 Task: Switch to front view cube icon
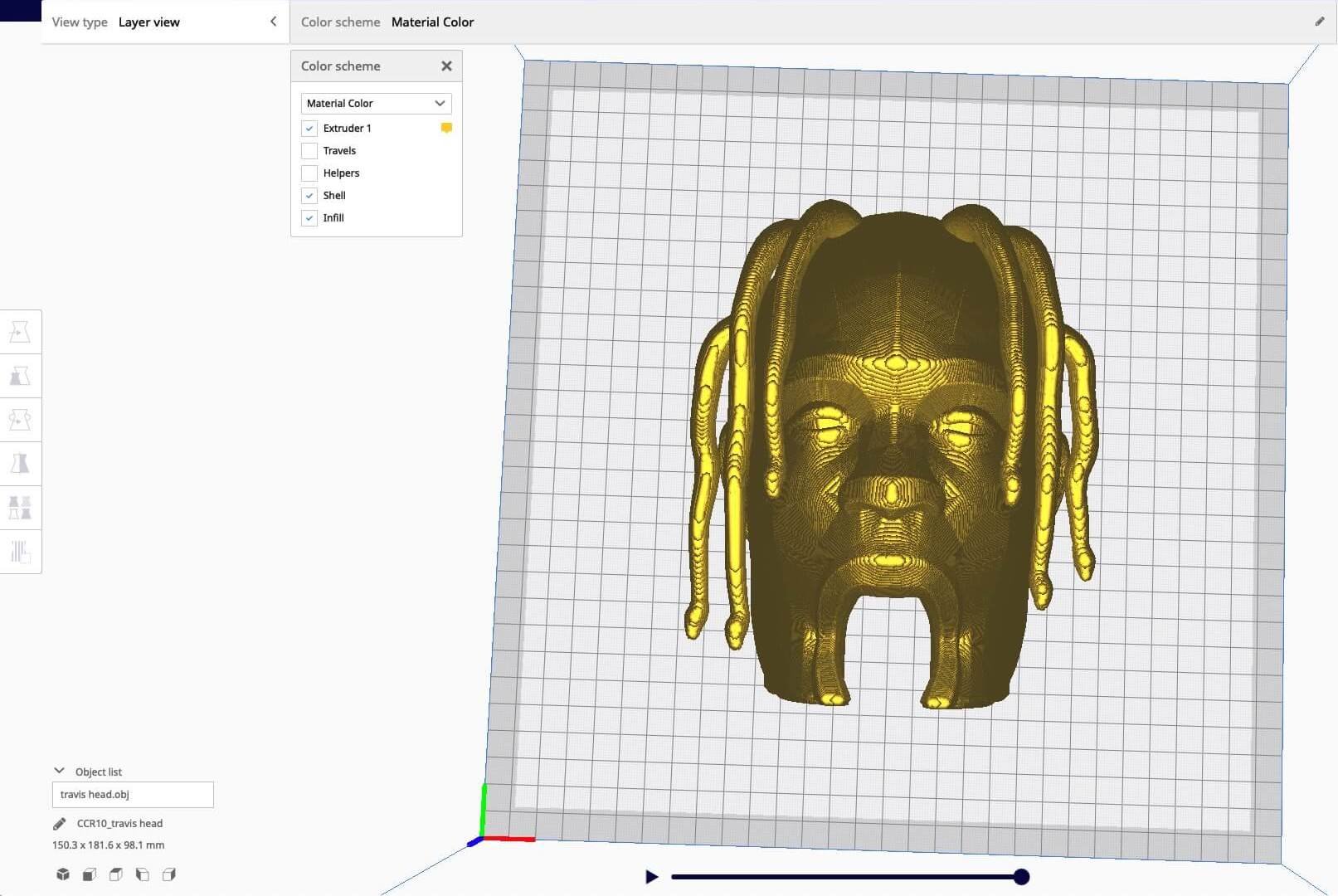click(90, 874)
